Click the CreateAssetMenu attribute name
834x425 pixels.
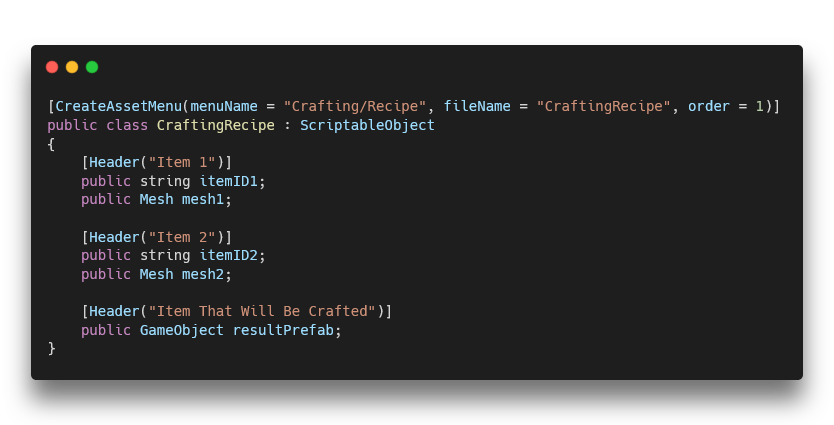(x=118, y=106)
